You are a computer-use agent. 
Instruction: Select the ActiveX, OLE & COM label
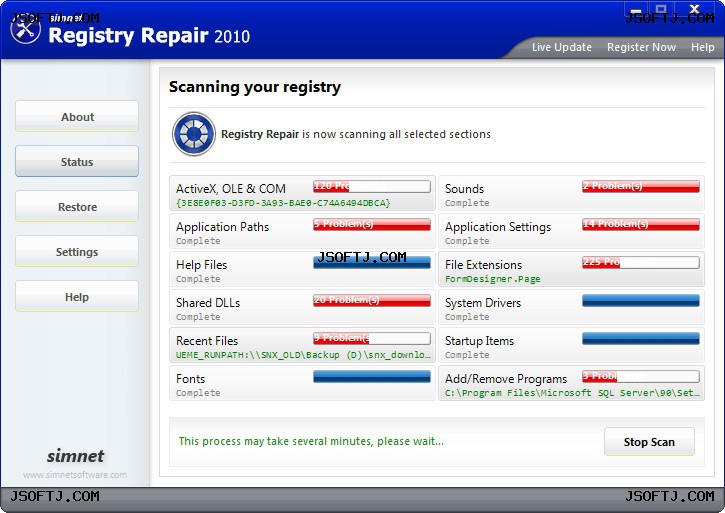tap(231, 189)
